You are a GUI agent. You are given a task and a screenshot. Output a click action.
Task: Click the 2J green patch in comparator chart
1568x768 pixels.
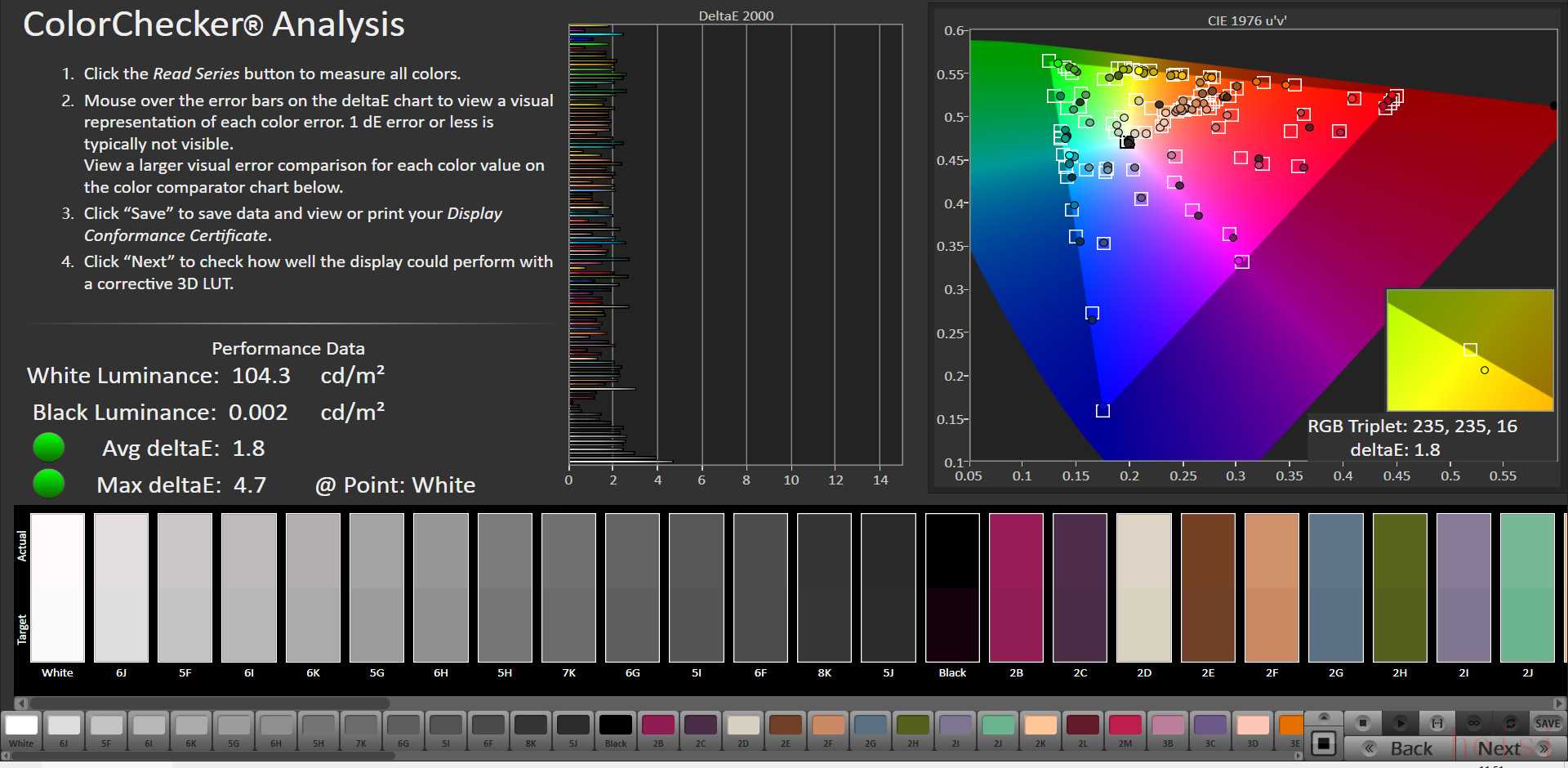tap(1527, 587)
